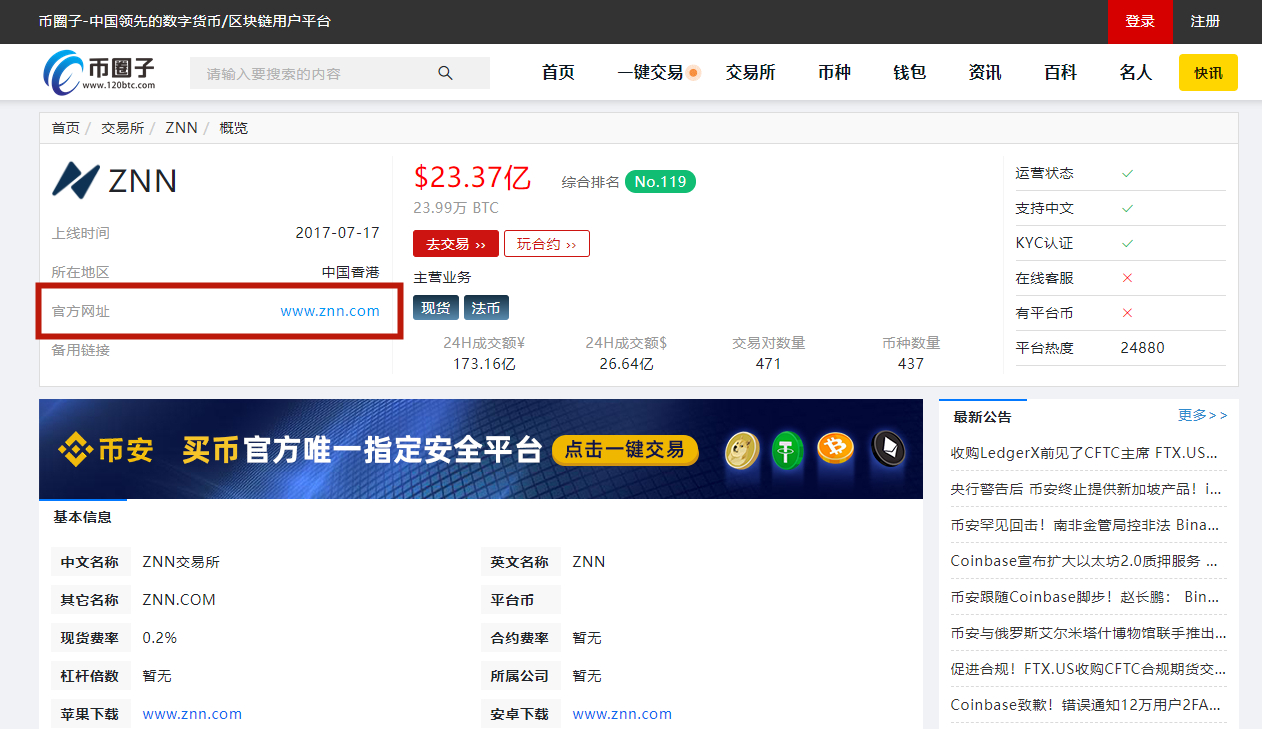
Task: Click ZNN in the breadcrumb
Action: tap(181, 128)
